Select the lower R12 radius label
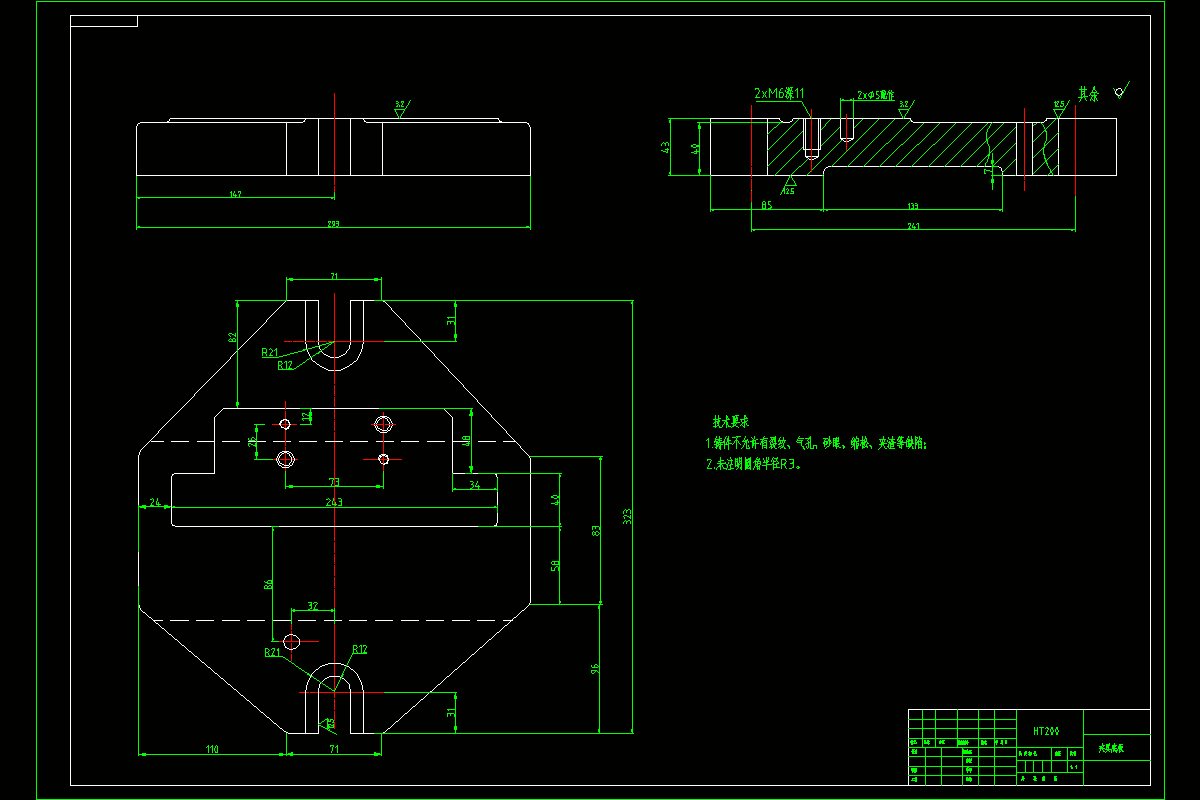The image size is (1200, 800). (x=360, y=649)
